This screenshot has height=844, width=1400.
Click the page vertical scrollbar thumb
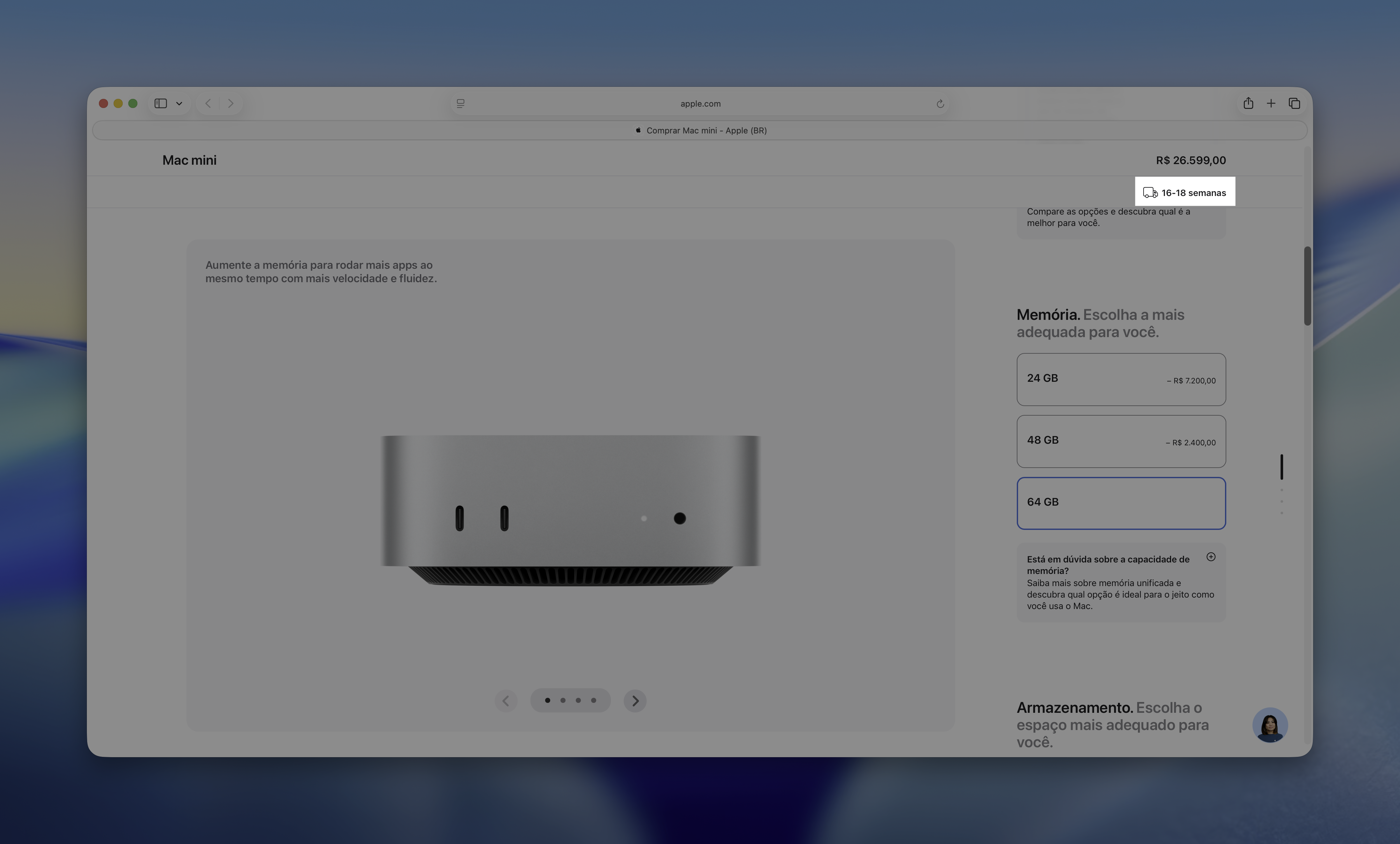(1307, 286)
